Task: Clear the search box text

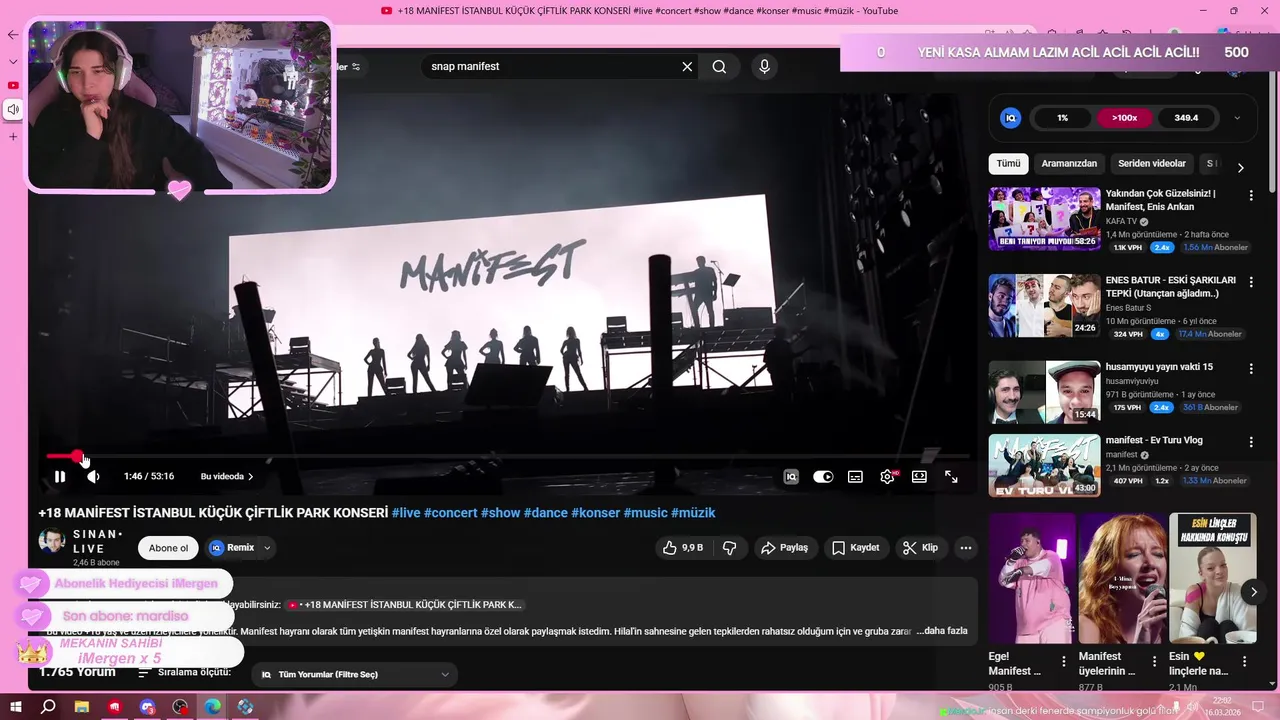Action: [687, 67]
